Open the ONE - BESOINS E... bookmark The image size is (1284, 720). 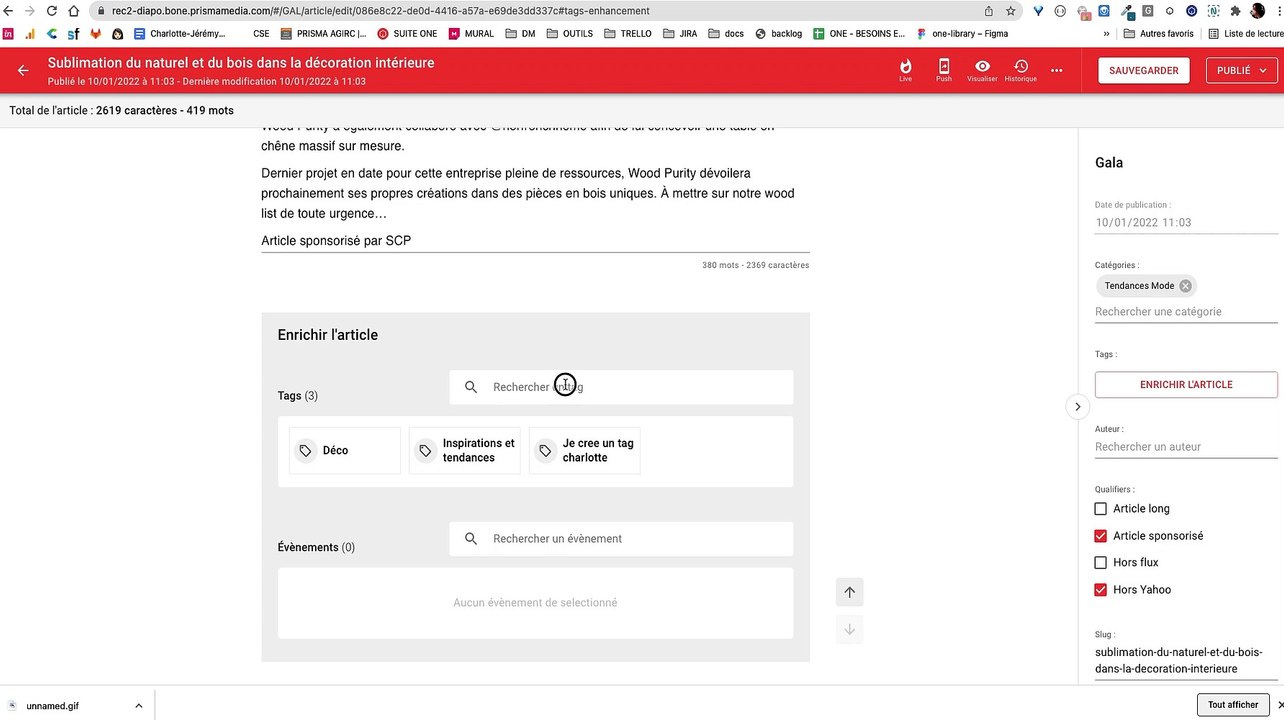860,33
